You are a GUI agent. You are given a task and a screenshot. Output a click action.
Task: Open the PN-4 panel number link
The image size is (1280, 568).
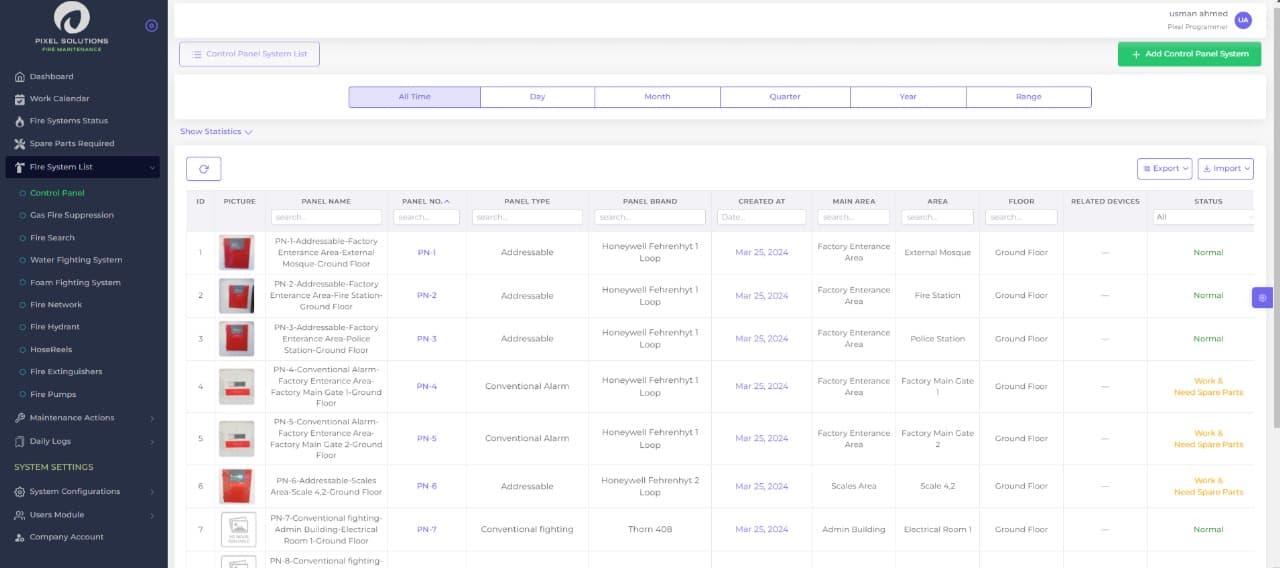(427, 386)
